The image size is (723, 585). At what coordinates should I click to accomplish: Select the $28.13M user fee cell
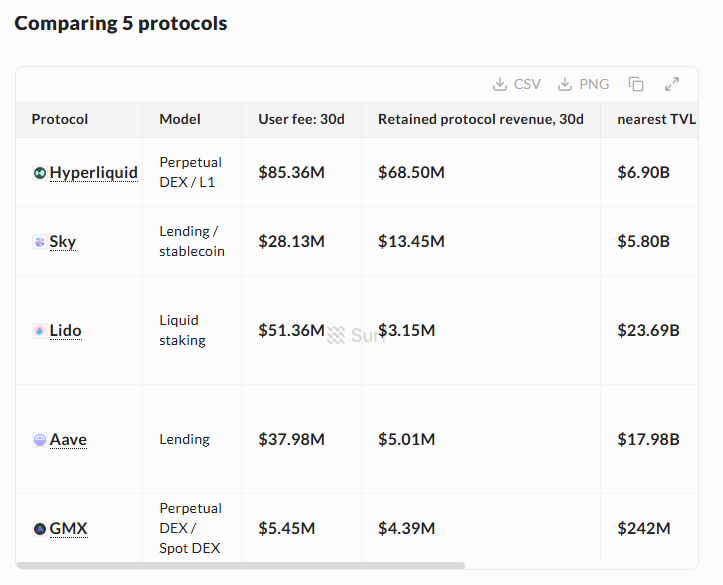point(302,242)
